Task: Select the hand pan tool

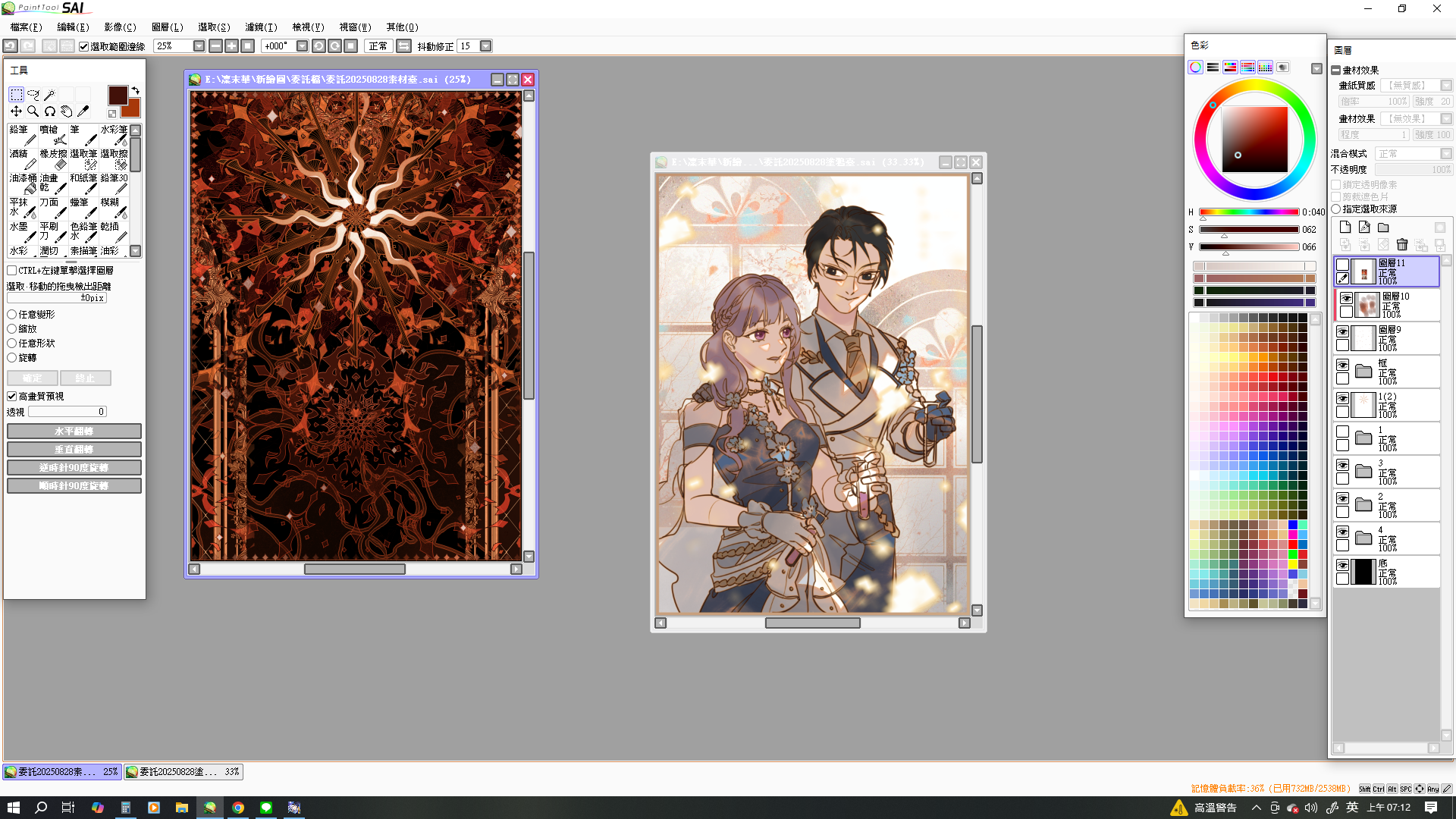Action: pos(66,111)
